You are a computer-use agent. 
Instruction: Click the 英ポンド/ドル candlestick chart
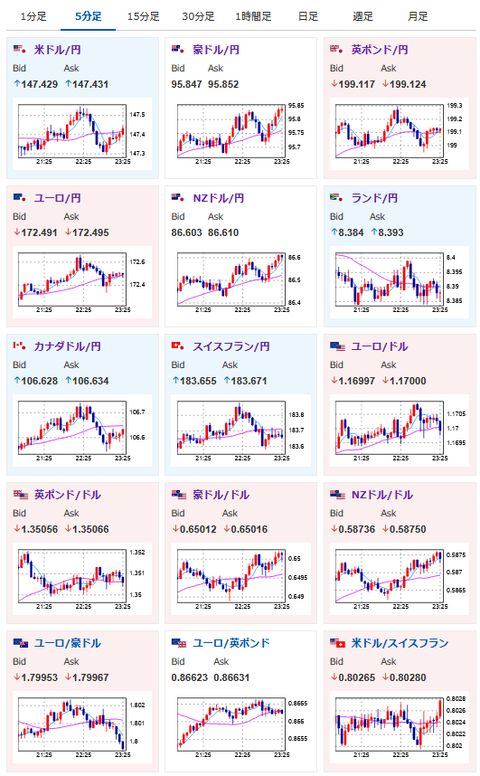tap(82, 579)
